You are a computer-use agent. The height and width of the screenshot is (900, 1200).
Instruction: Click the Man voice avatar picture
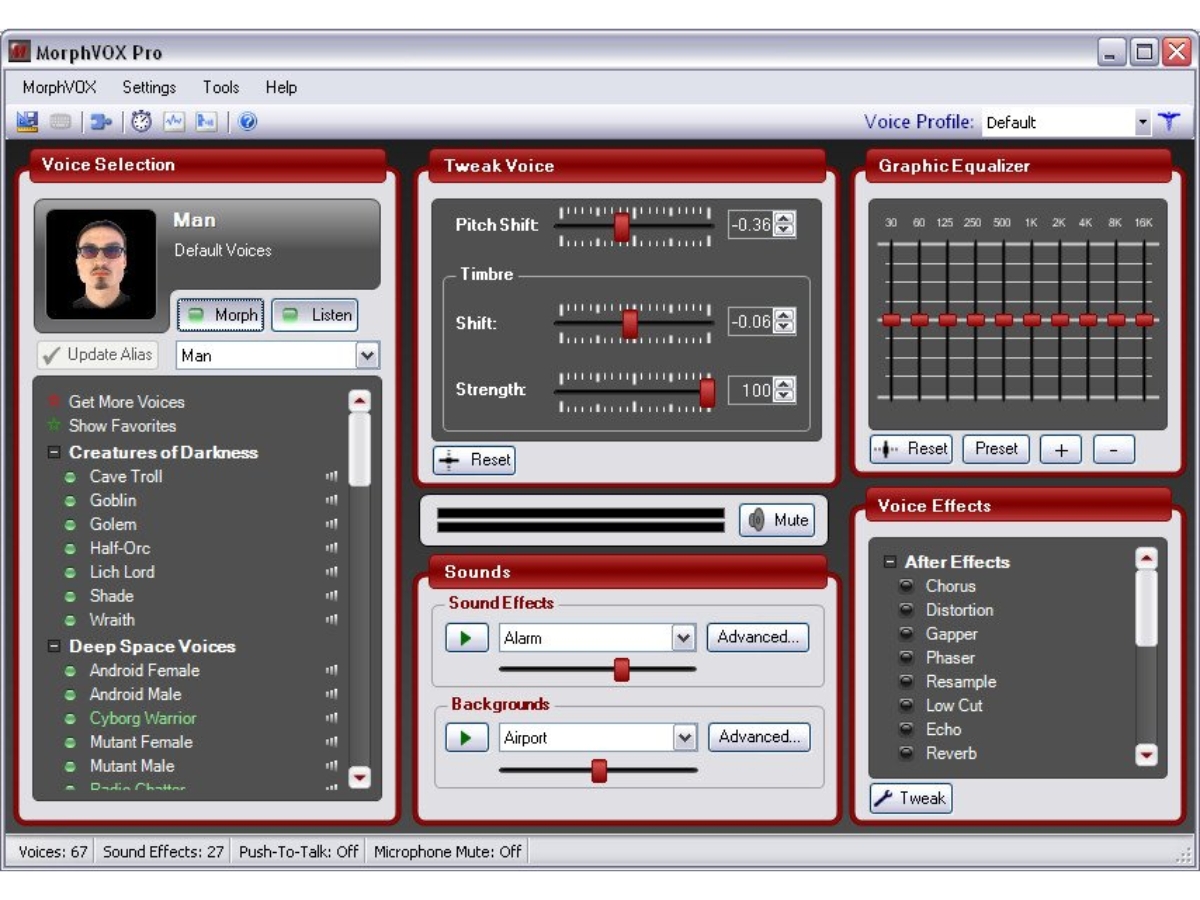(x=102, y=263)
